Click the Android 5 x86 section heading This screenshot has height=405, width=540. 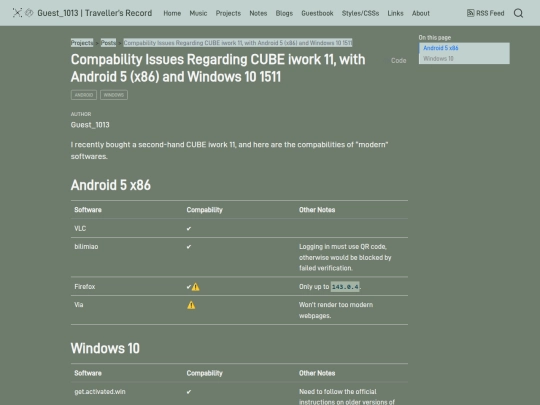point(111,185)
